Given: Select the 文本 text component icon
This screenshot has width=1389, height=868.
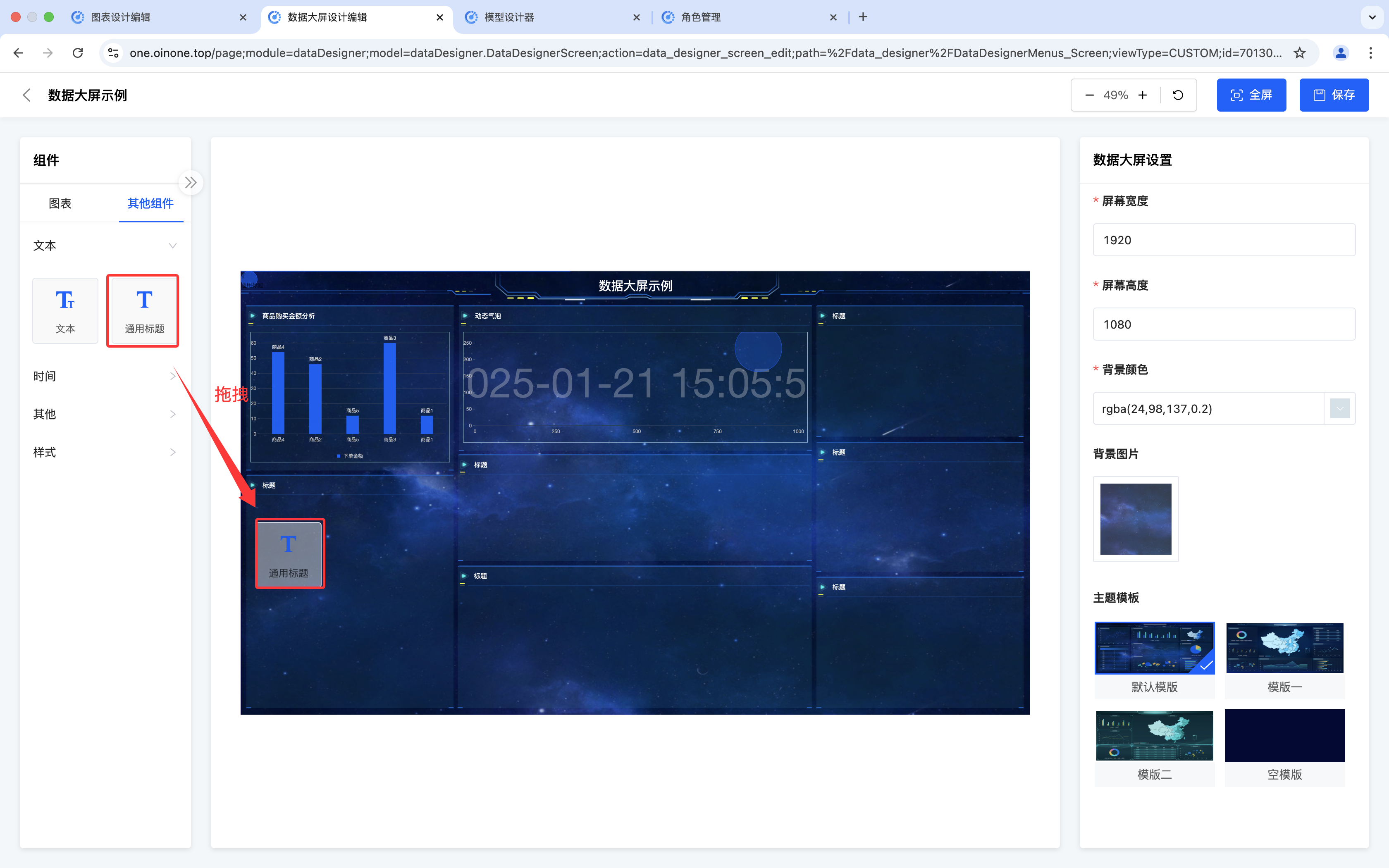Looking at the screenshot, I should click(x=65, y=310).
